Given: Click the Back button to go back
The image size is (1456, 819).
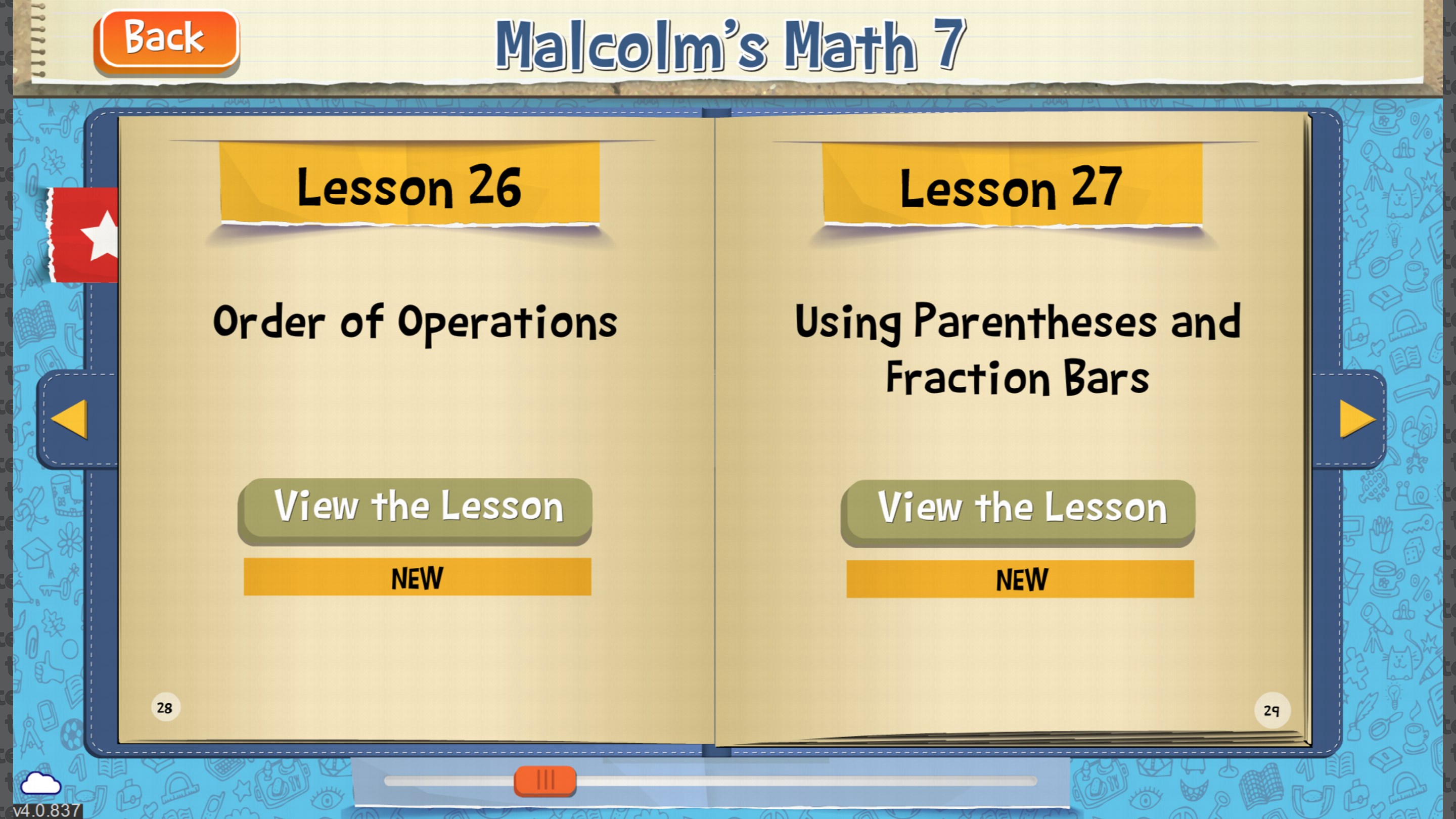Looking at the screenshot, I should tap(165, 39).
